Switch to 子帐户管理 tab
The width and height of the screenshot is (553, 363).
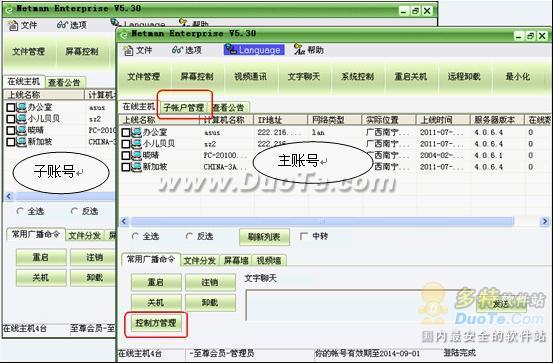point(184,107)
